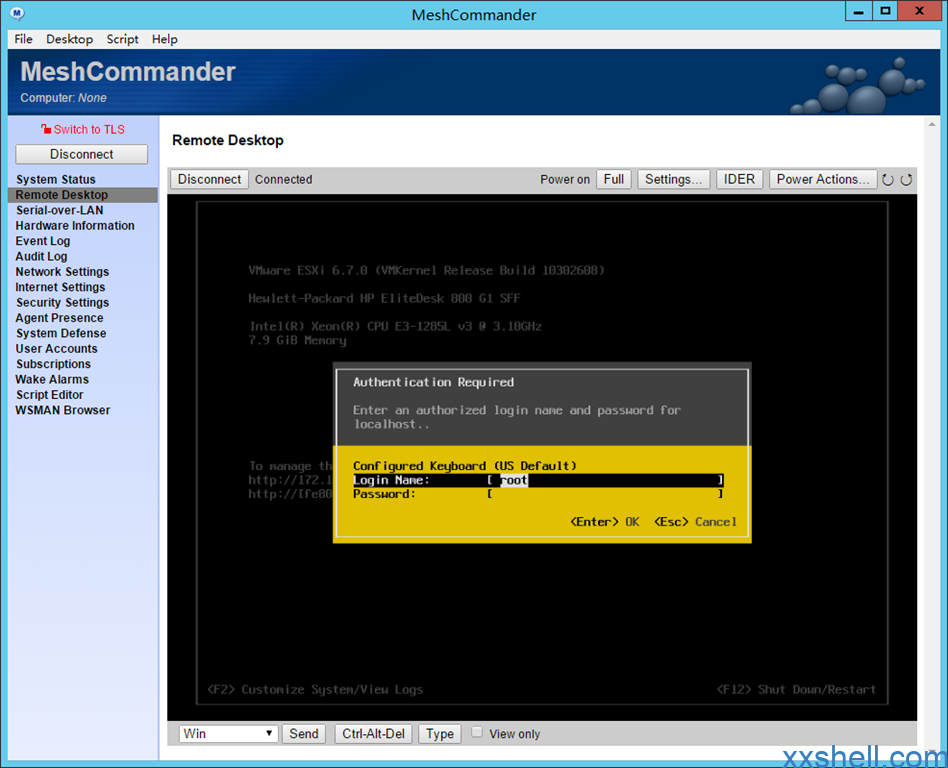Click the Password field in ESXi dialog
The height and width of the screenshot is (768, 948).
click(x=605, y=494)
